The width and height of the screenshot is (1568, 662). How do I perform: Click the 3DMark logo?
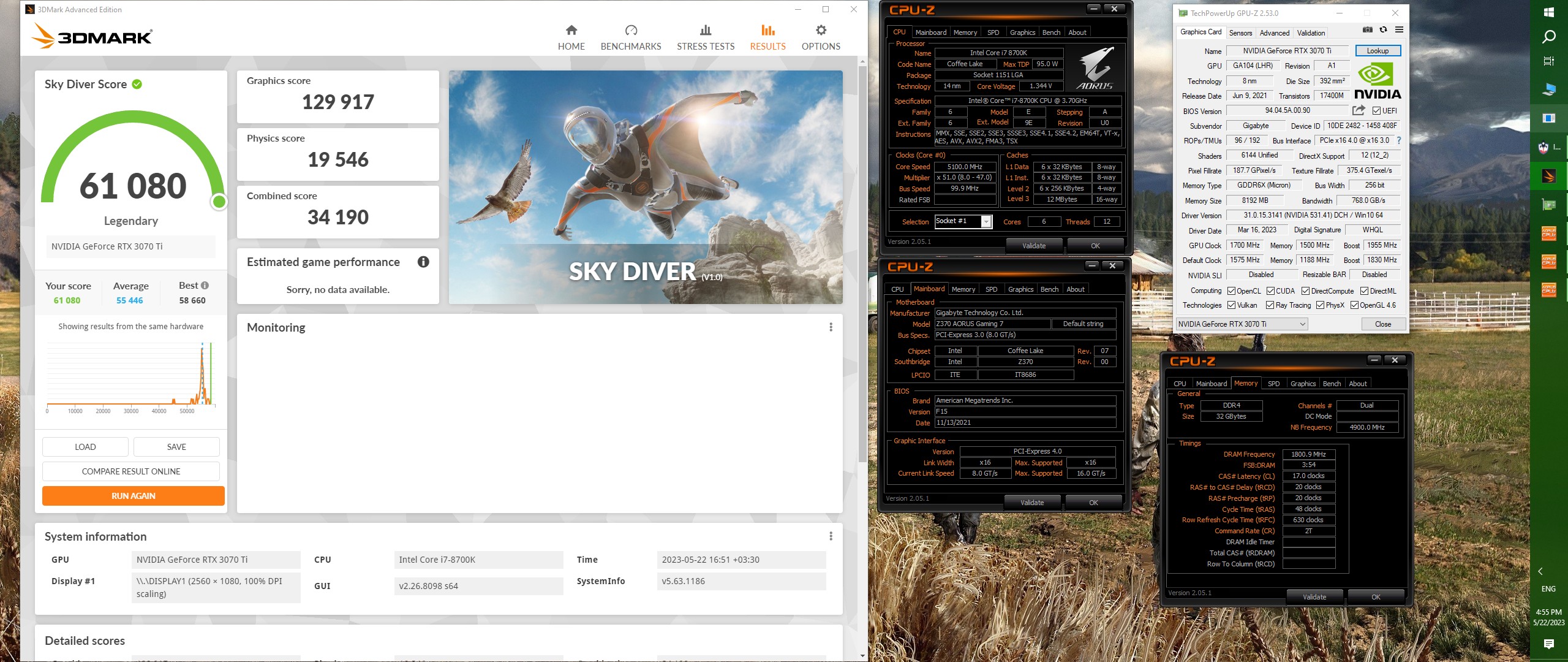[x=92, y=36]
